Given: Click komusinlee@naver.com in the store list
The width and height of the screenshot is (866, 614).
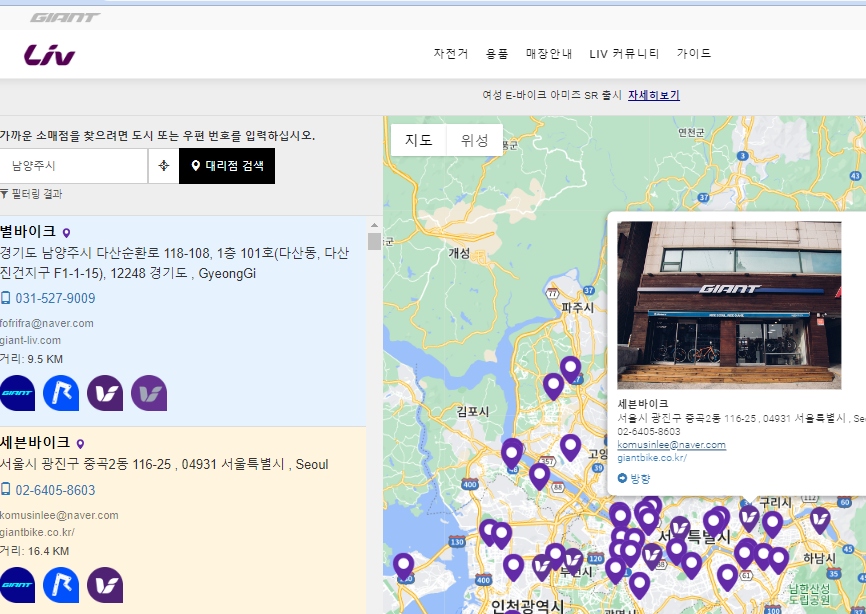Looking at the screenshot, I should coord(59,515).
